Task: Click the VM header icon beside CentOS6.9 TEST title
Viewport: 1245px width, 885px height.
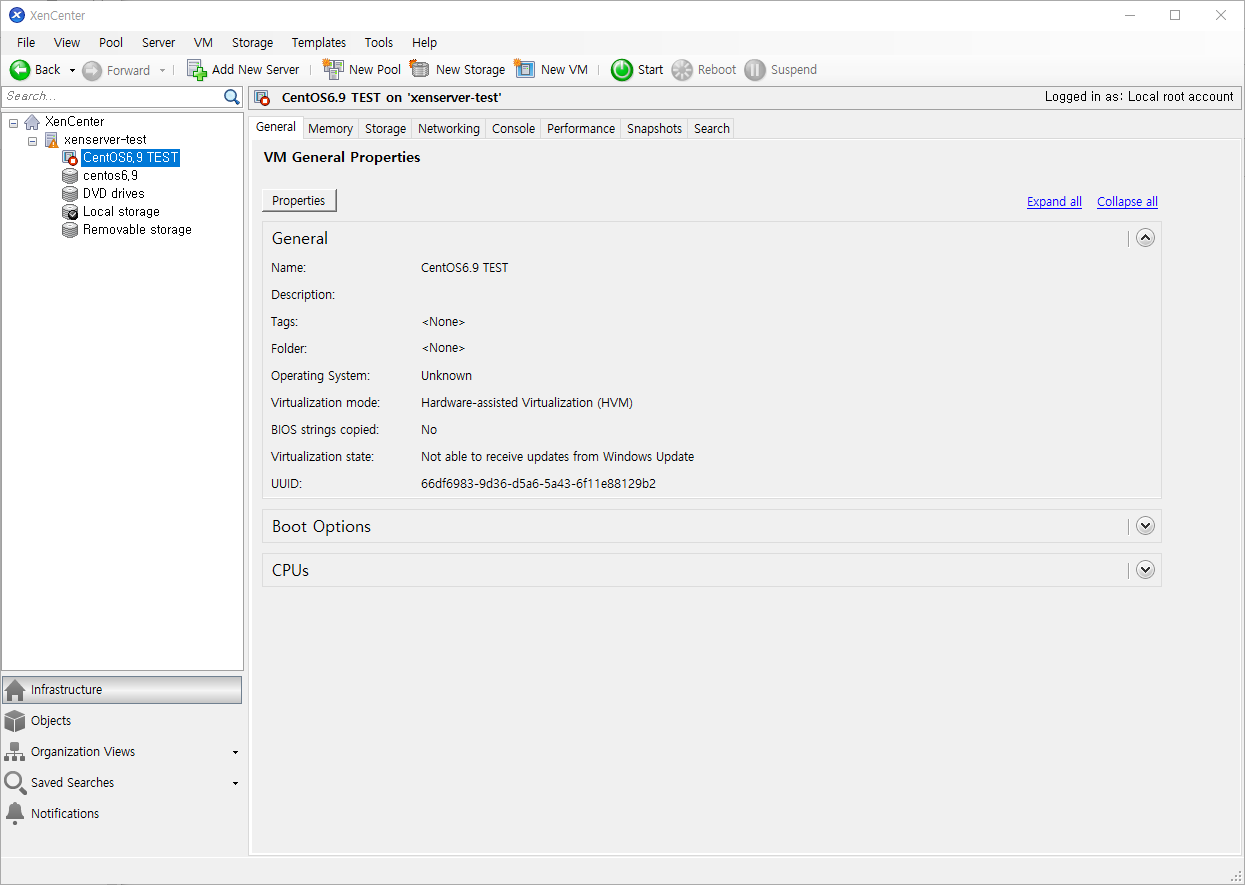Action: coord(262,98)
